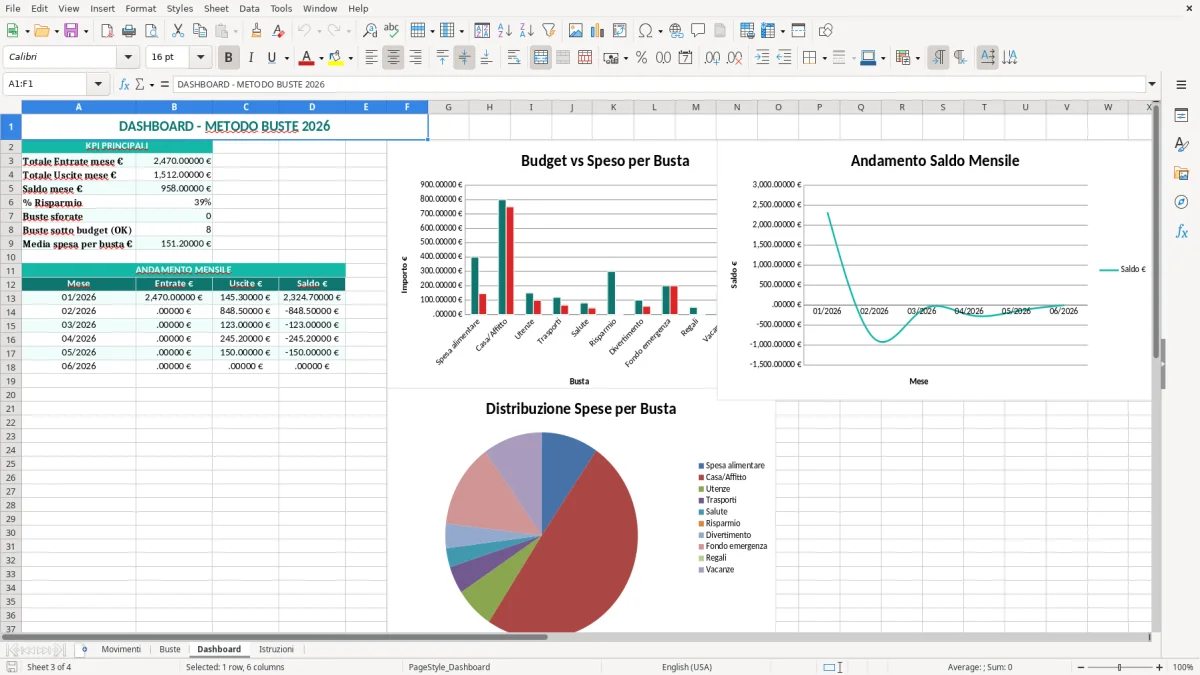Switch to the Buste sheet tab
This screenshot has width=1200, height=675.
click(170, 649)
